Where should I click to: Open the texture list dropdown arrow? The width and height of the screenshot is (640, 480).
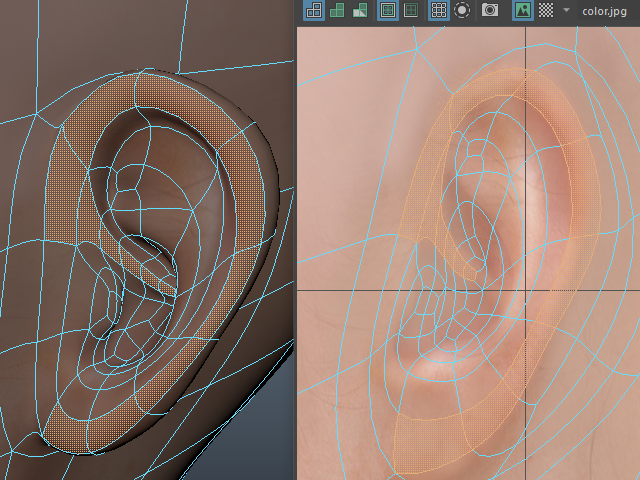[x=567, y=10]
